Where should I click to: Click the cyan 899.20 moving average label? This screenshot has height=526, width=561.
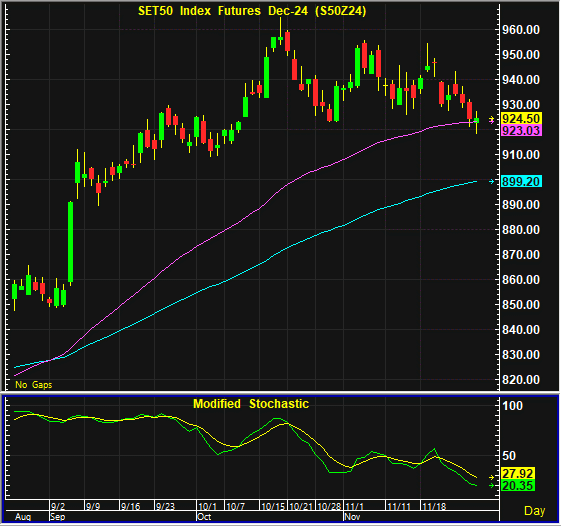click(521, 181)
